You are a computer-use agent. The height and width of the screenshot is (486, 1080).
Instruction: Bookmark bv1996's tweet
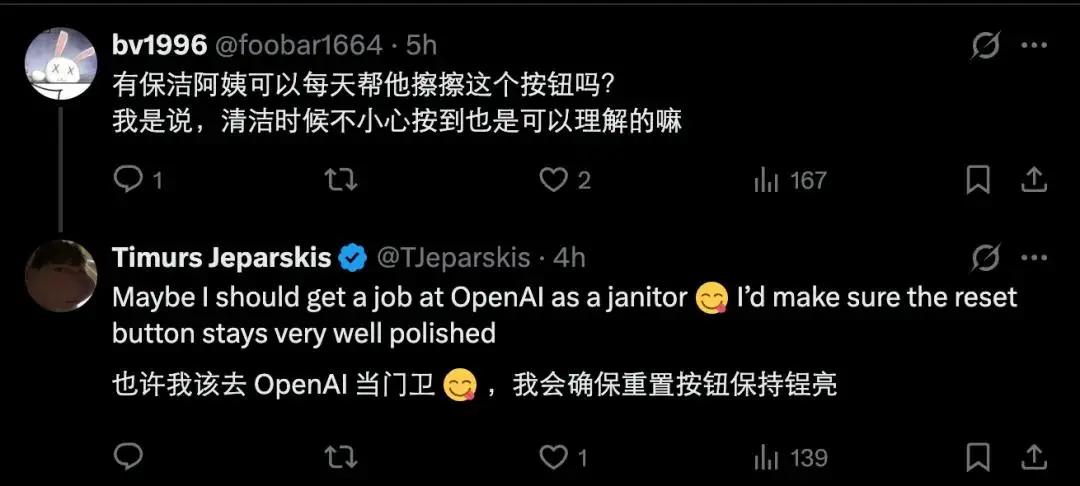click(x=977, y=180)
